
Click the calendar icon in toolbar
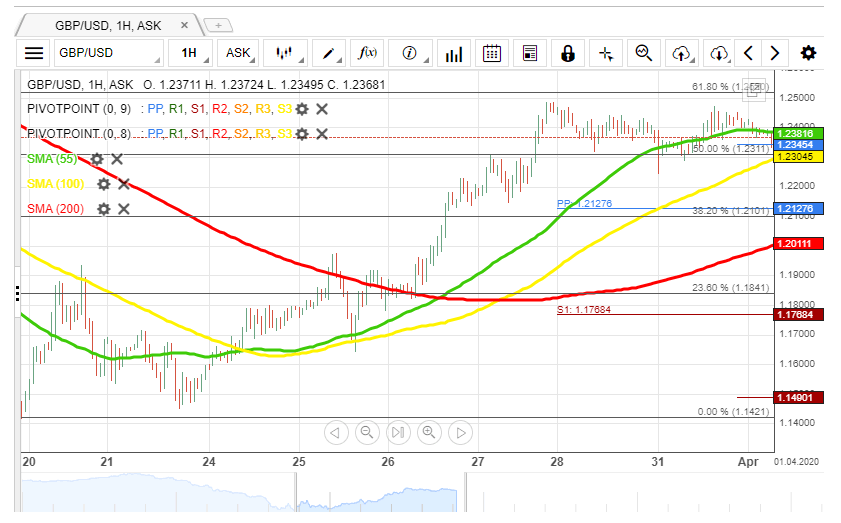coord(490,53)
